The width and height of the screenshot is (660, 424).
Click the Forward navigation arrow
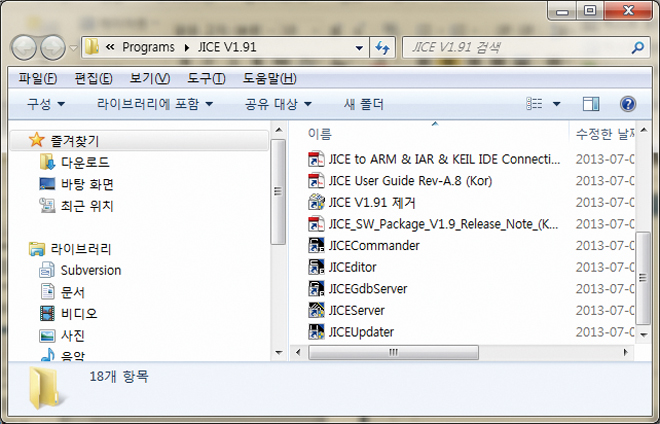coord(53,48)
